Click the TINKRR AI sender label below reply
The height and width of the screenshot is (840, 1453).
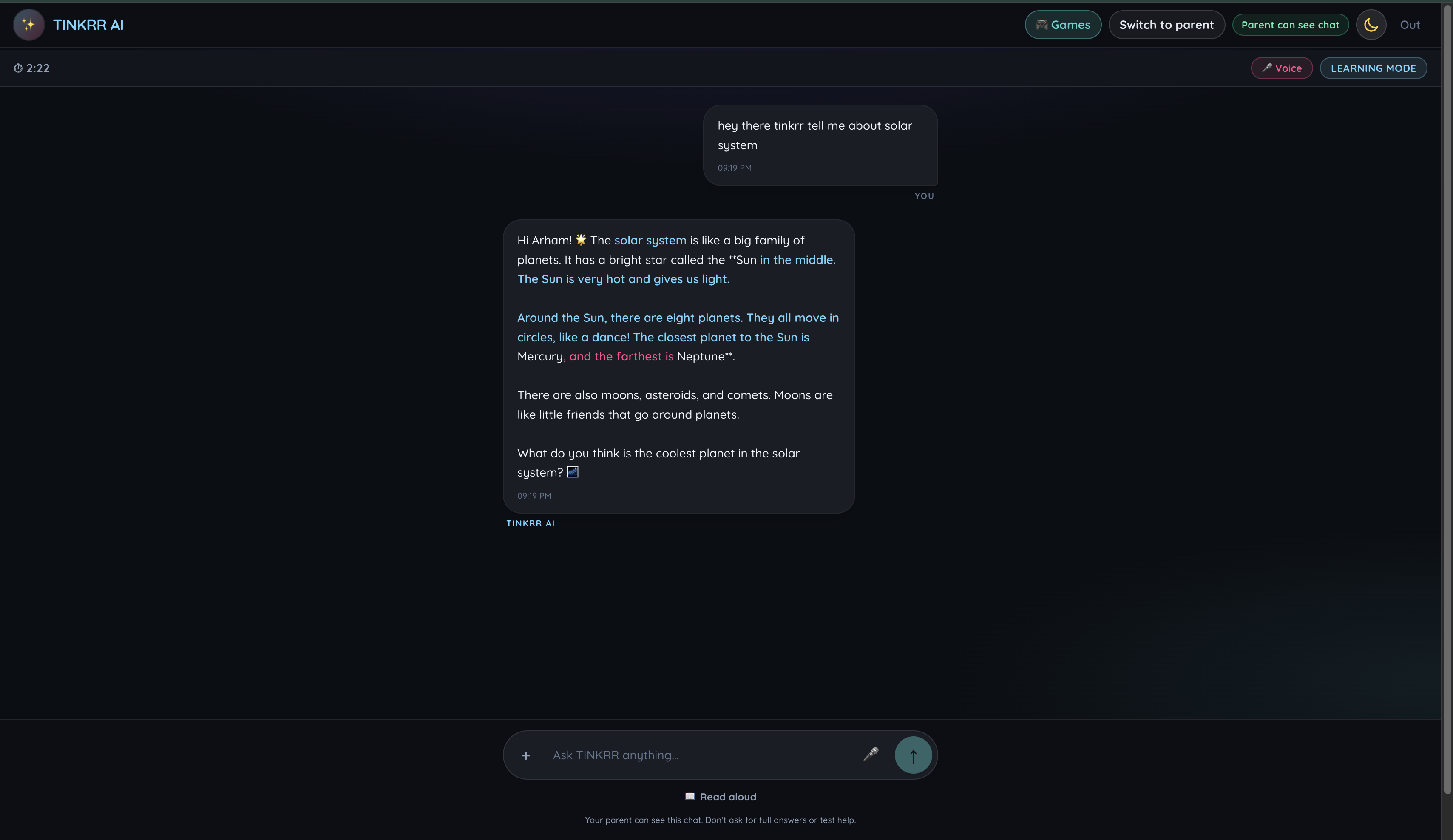tap(531, 523)
